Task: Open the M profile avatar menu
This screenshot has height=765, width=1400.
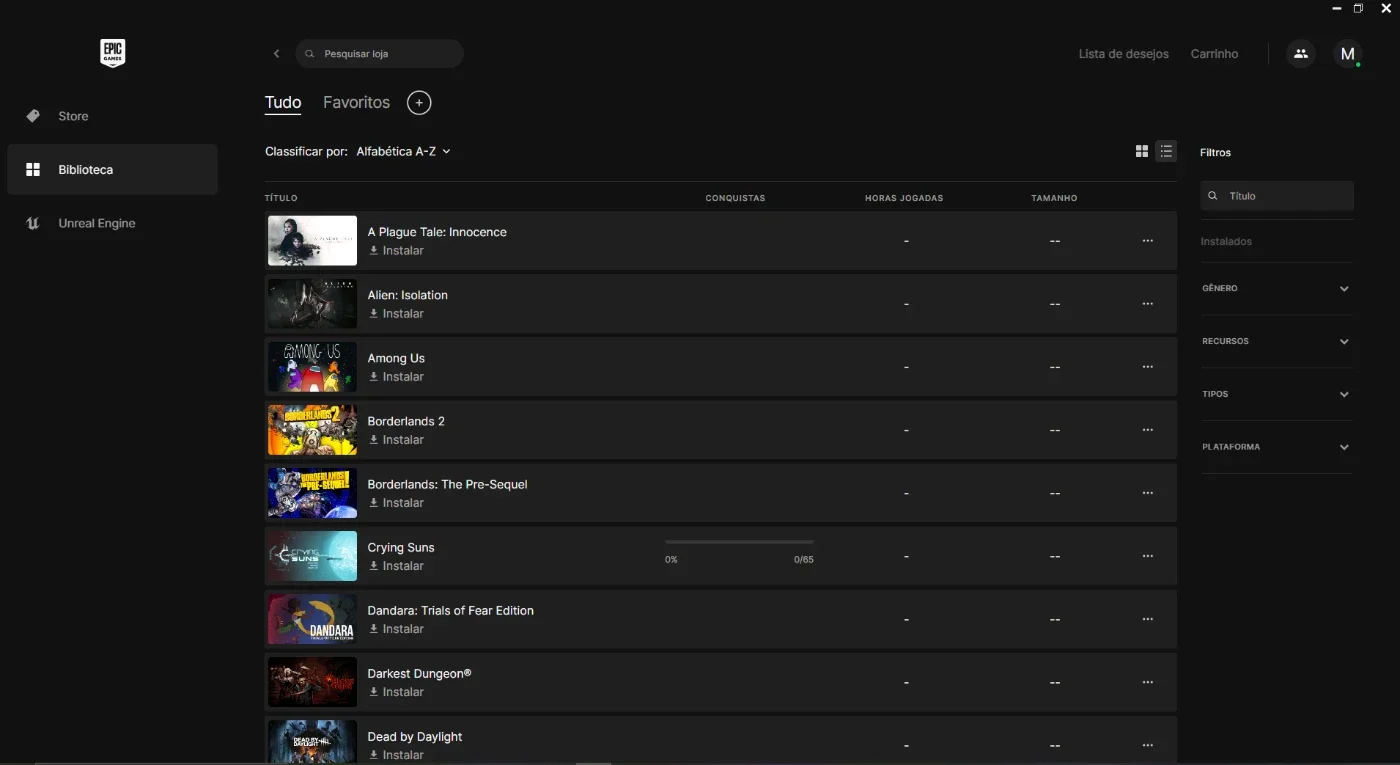Action: coord(1348,54)
